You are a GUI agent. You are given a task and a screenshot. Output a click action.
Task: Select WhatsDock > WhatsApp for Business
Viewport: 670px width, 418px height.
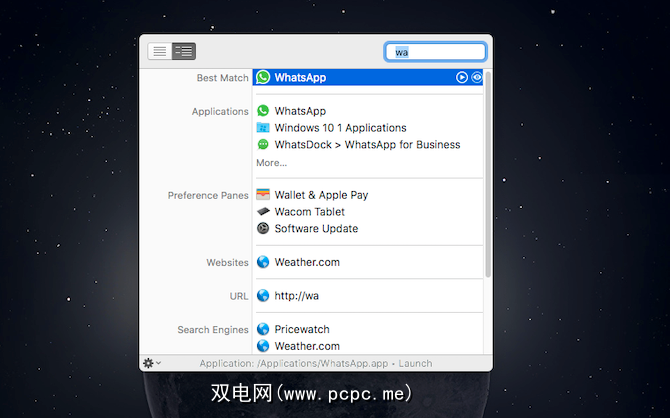click(367, 144)
